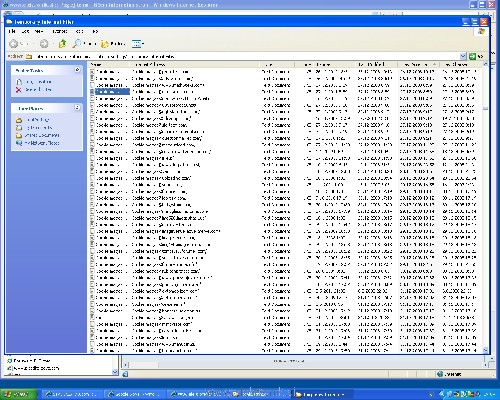The image size is (500, 400).
Task: Open My Network Places link
Action: pyautogui.click(x=38, y=143)
